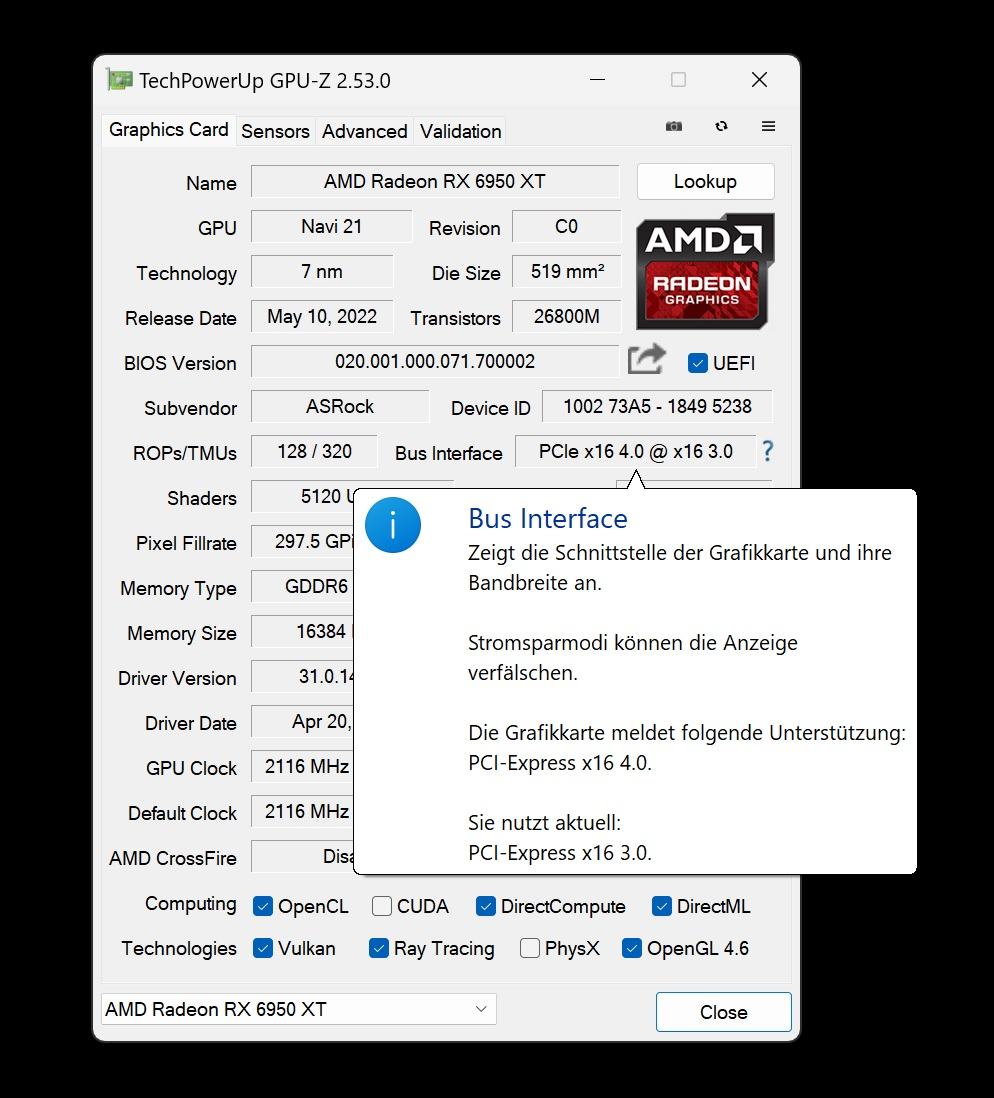This screenshot has width=994, height=1098.
Task: Click the Memory Size field 16384
Action: pos(303,631)
